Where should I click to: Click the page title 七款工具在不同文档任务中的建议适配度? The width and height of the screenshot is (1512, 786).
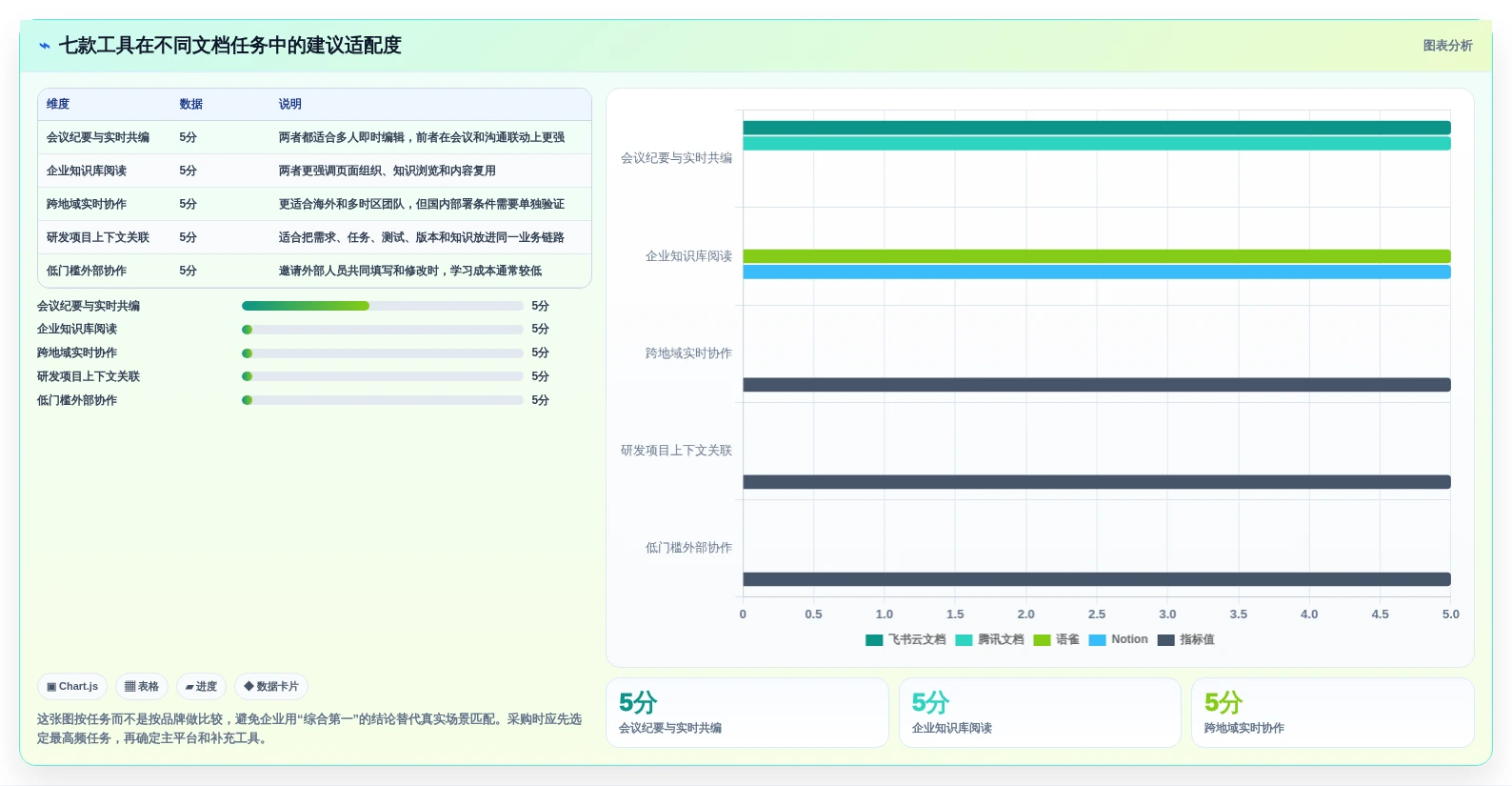click(x=230, y=46)
